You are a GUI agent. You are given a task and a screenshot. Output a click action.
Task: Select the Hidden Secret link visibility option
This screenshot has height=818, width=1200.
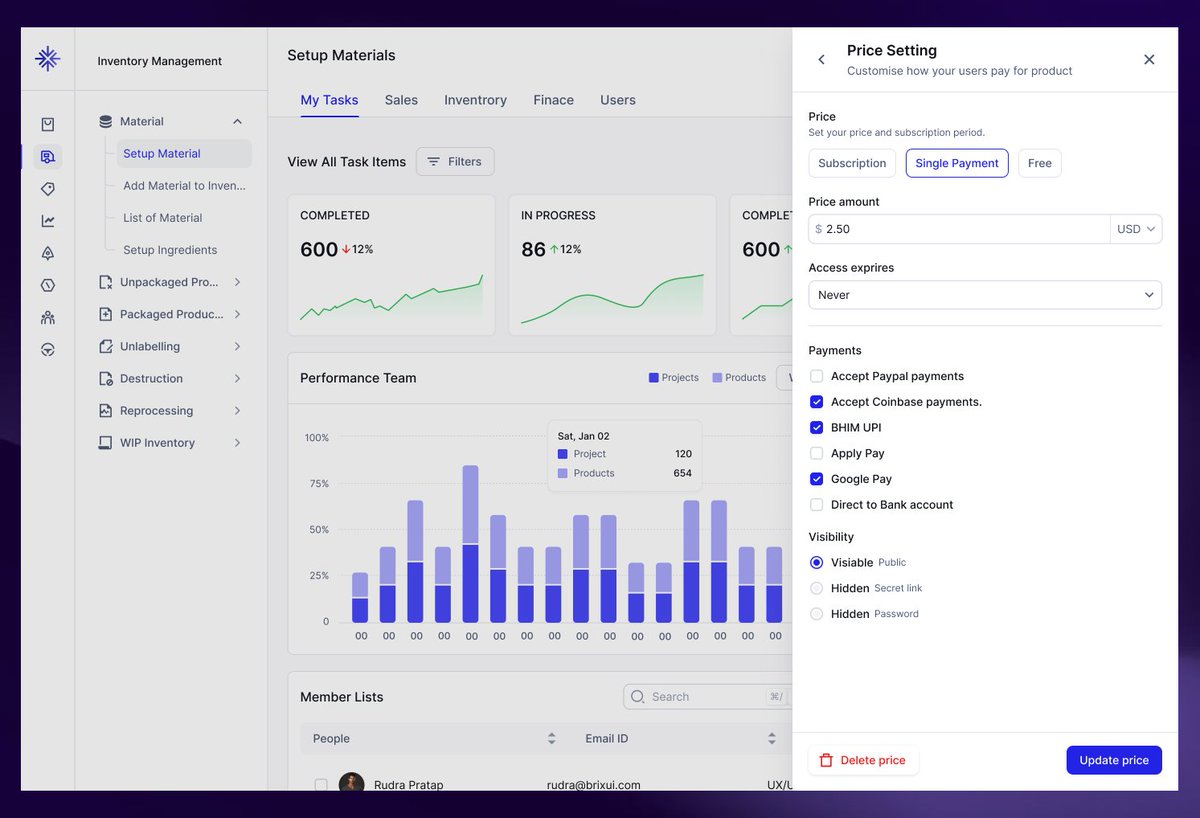[x=816, y=588]
